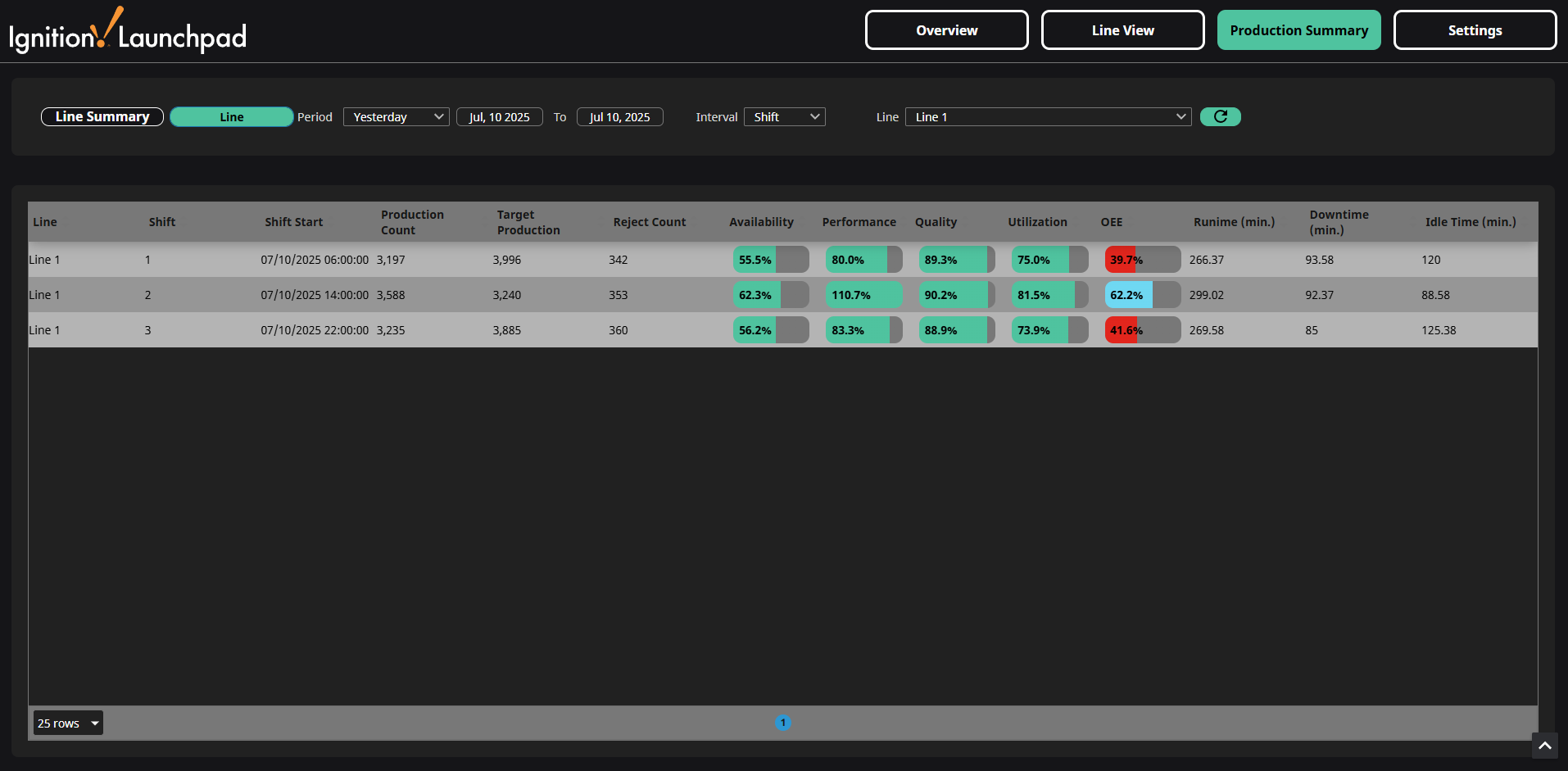Click the To end date field
The height and width of the screenshot is (771, 1568).
(619, 117)
